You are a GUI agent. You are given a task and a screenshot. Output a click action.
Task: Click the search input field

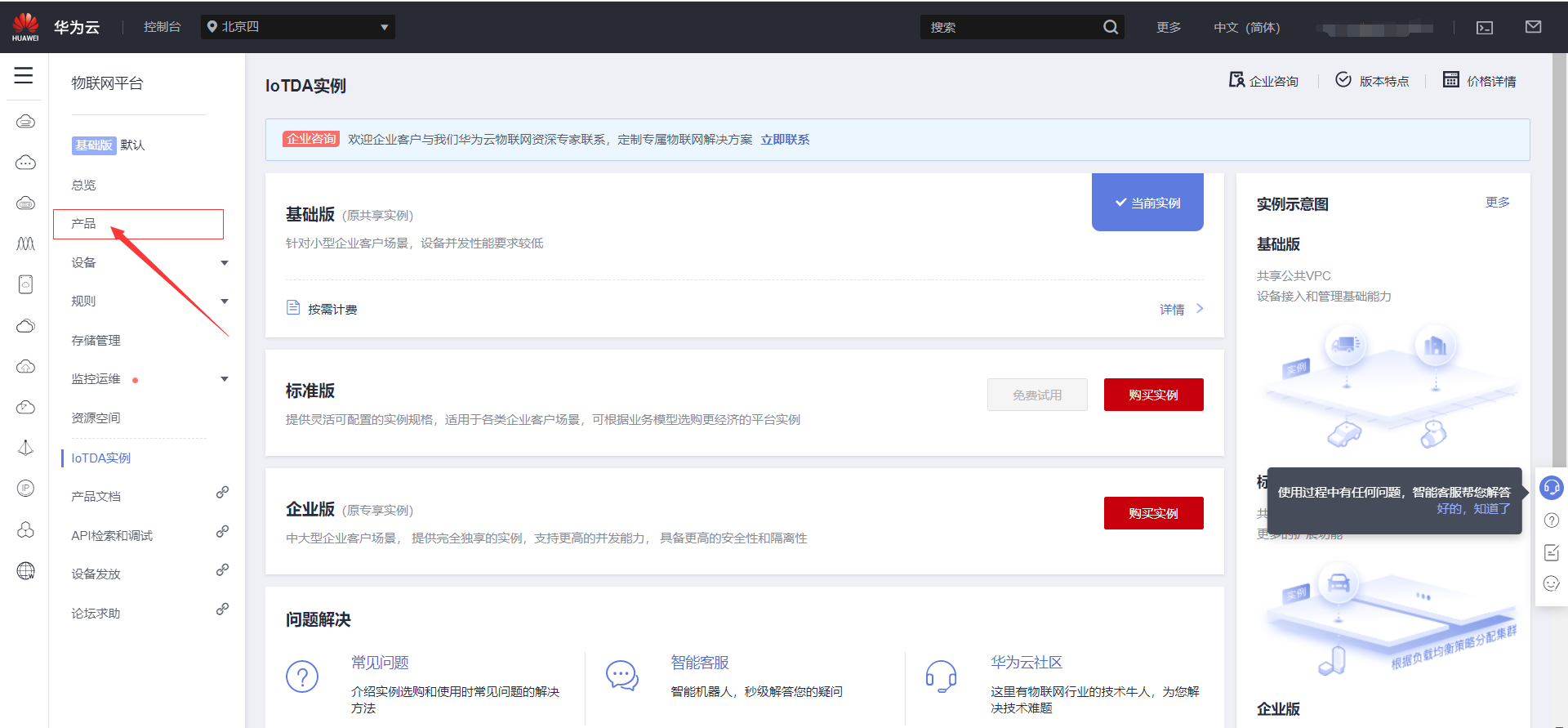pos(1013,27)
